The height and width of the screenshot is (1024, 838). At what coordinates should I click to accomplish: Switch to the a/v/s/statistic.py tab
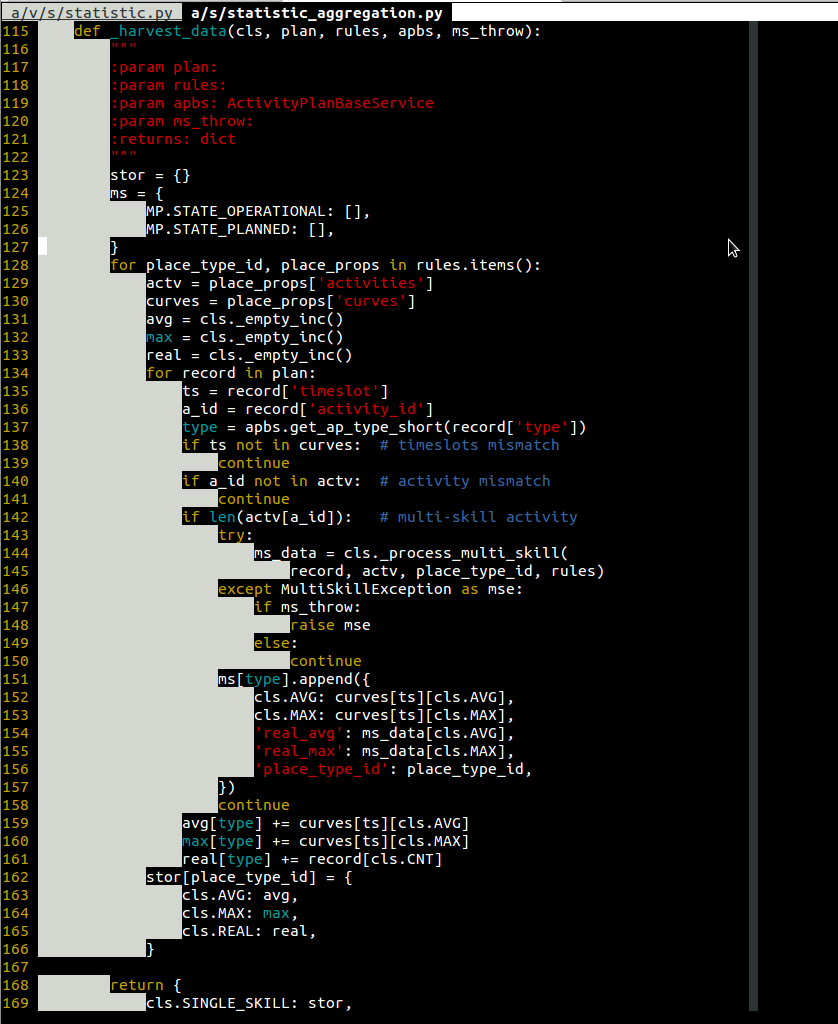pos(91,12)
